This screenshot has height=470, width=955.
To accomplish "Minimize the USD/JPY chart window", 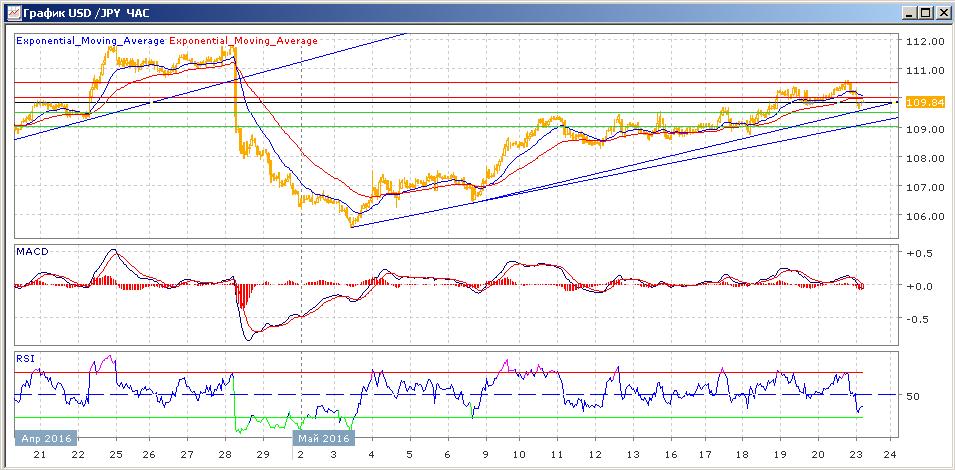I will click(x=911, y=13).
